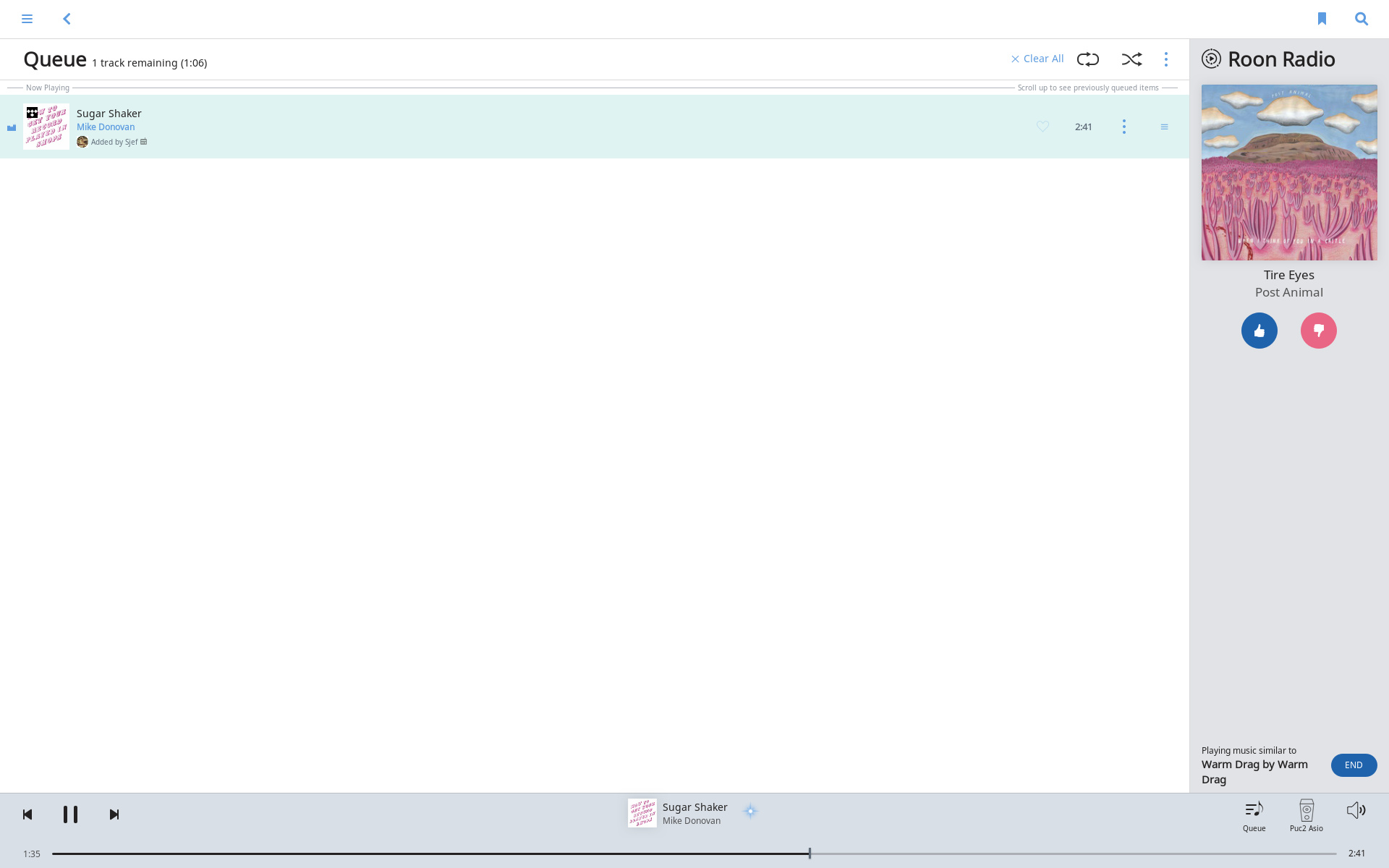Pause playback
The width and height of the screenshot is (1389, 868).
click(70, 814)
